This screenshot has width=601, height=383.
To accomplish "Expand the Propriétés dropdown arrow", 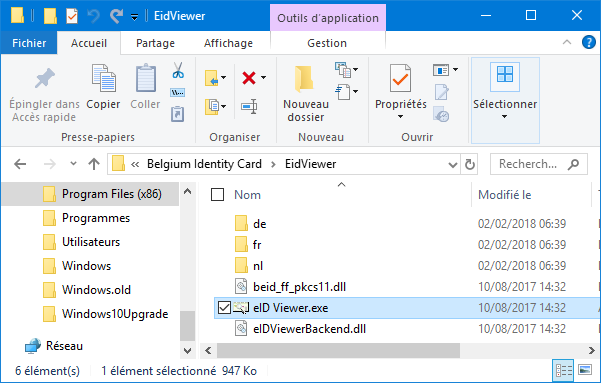I will pos(400,117).
